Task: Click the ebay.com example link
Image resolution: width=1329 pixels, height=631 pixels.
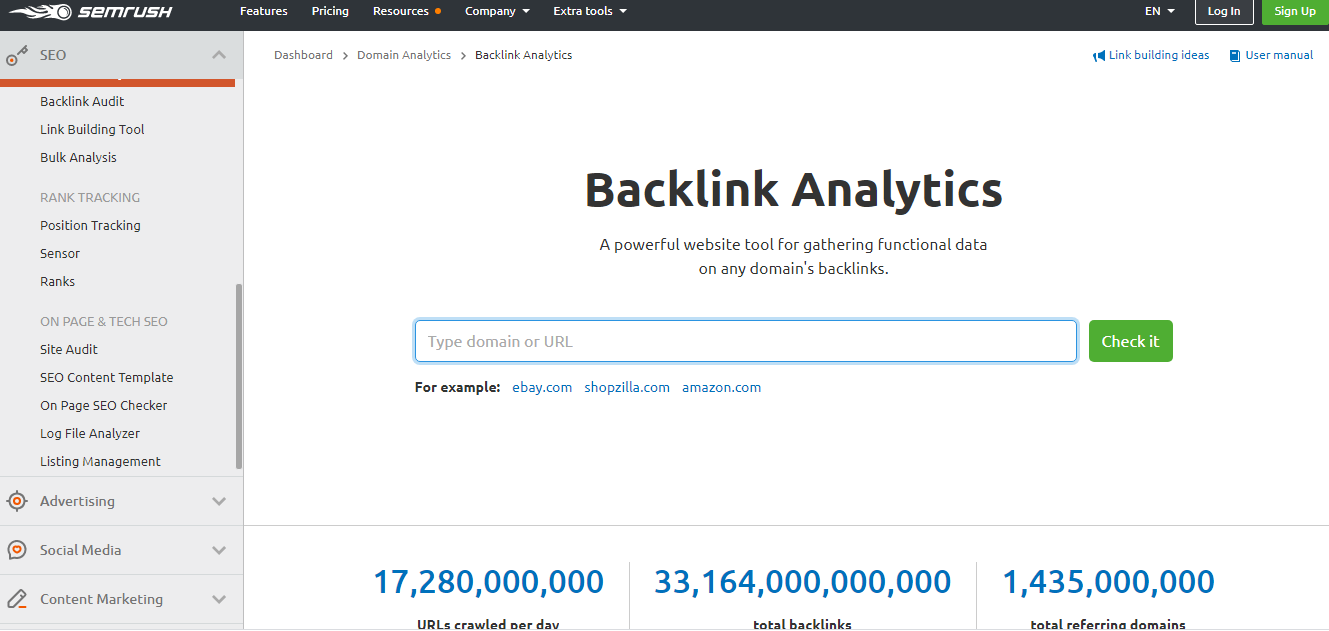Action: pyautogui.click(x=542, y=387)
